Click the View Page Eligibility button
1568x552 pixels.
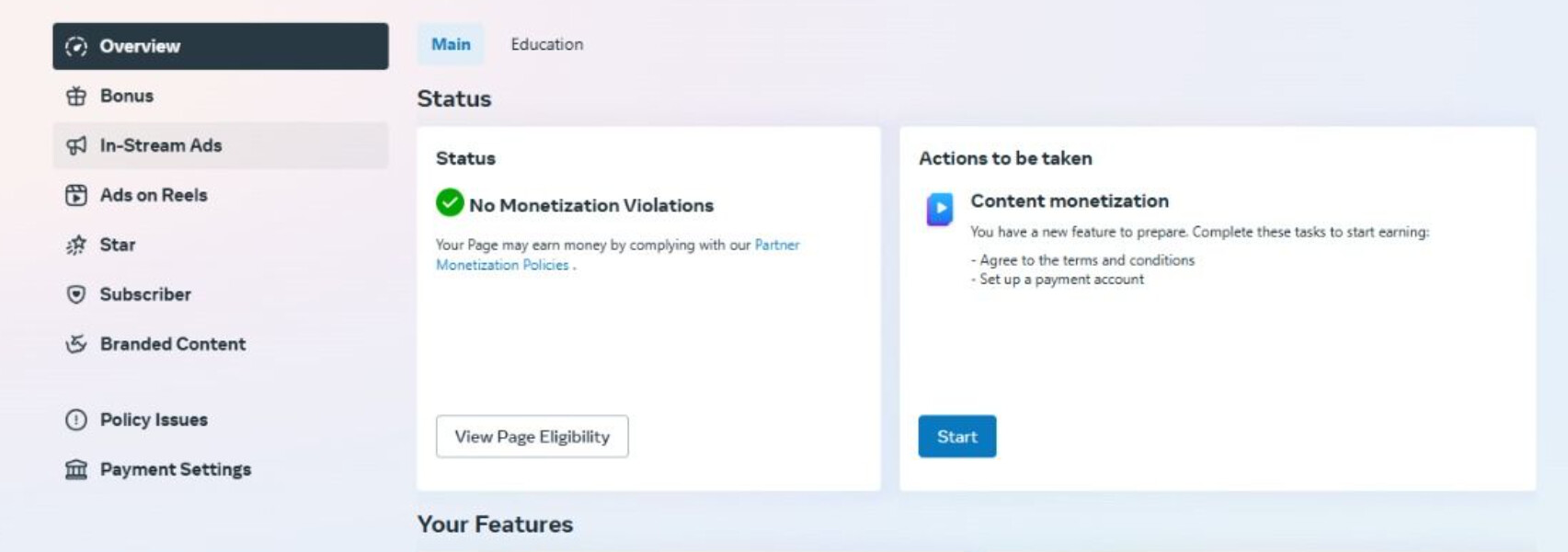coord(532,436)
